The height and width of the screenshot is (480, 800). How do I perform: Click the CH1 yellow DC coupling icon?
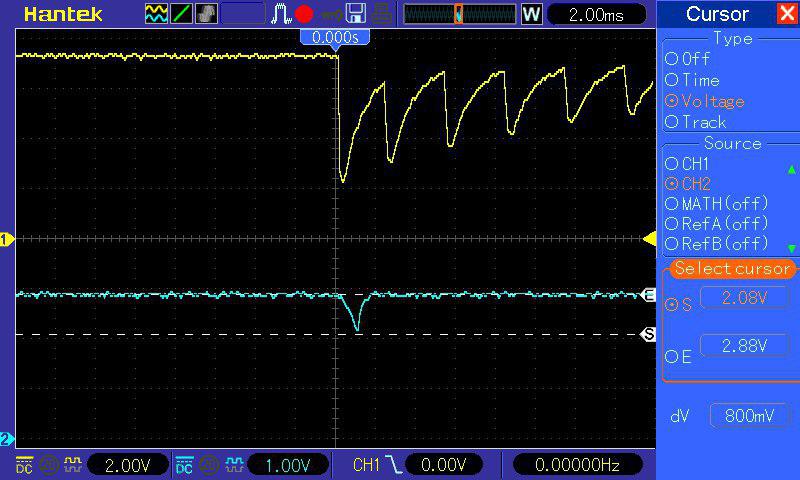point(24,465)
